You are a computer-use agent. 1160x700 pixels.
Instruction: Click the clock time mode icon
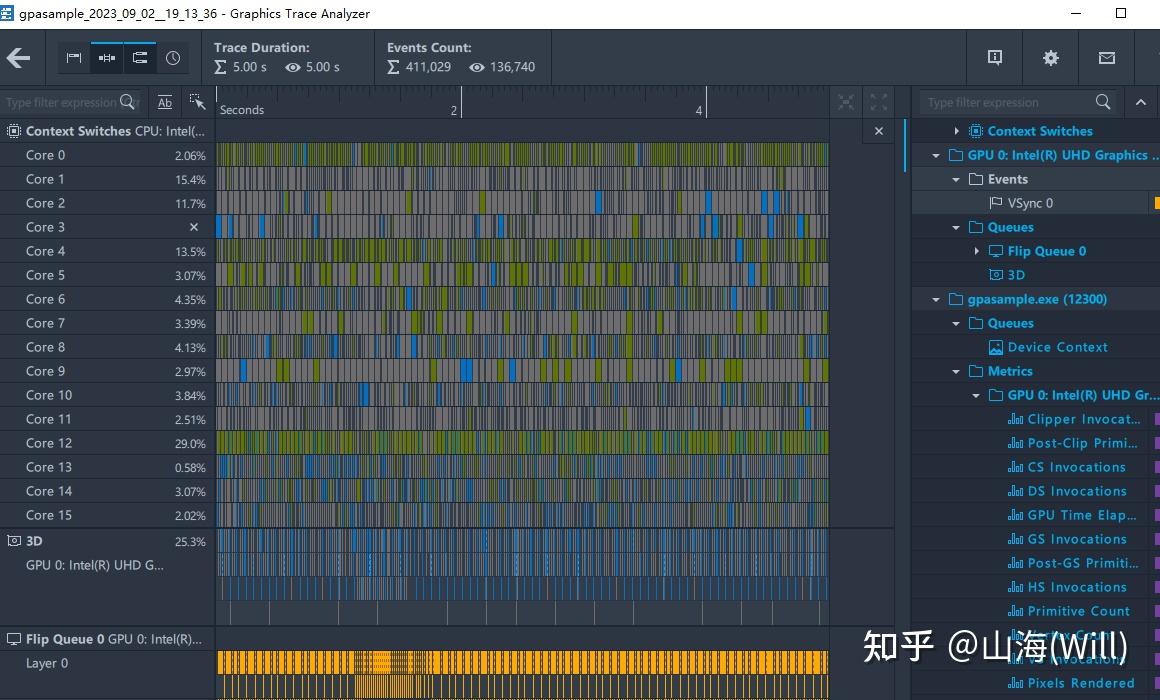[x=172, y=58]
